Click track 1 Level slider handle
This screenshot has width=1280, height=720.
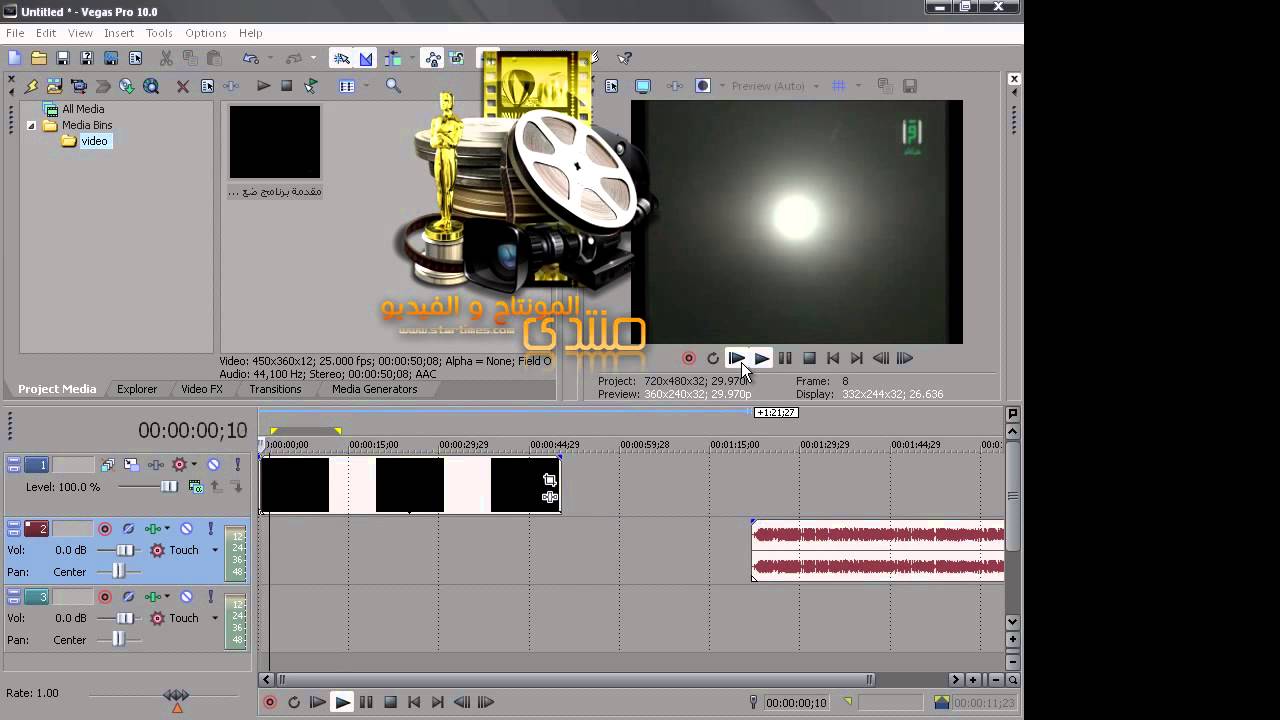click(x=169, y=487)
